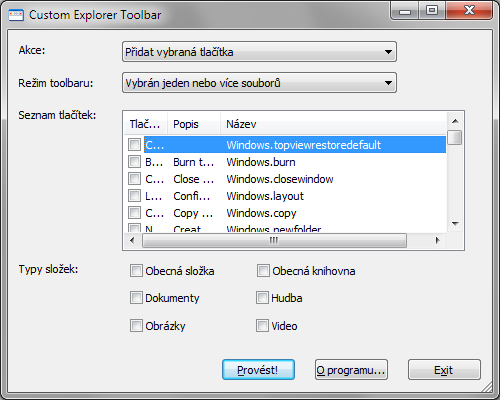Click the Custom Explorer Toolbar title icon
Viewport: 500px width, 400px height.
(16, 15)
